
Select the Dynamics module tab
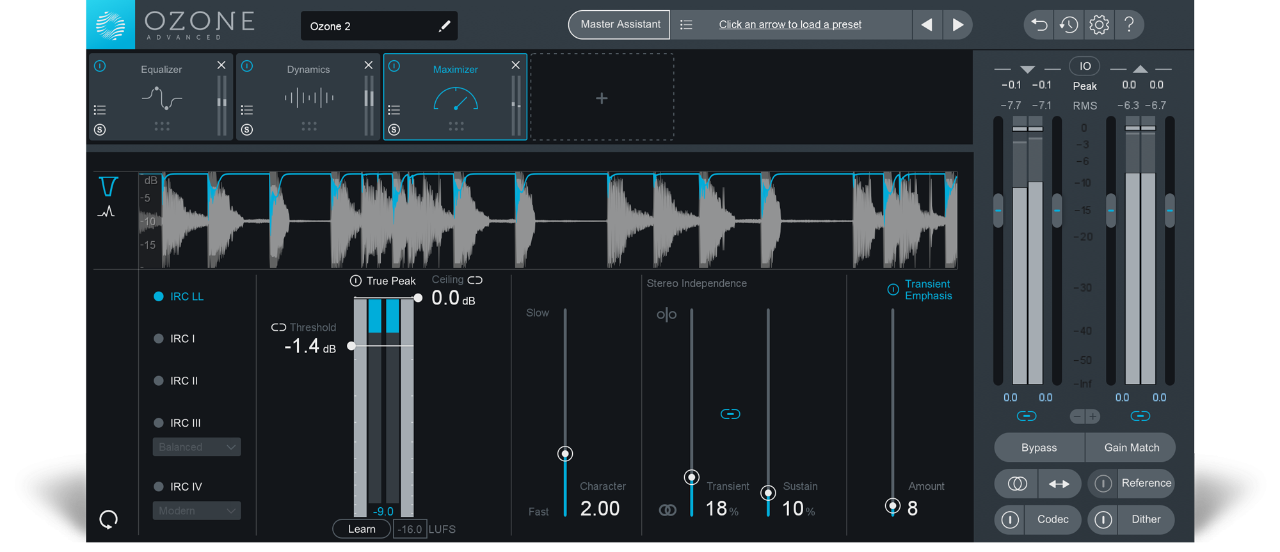pos(308,97)
